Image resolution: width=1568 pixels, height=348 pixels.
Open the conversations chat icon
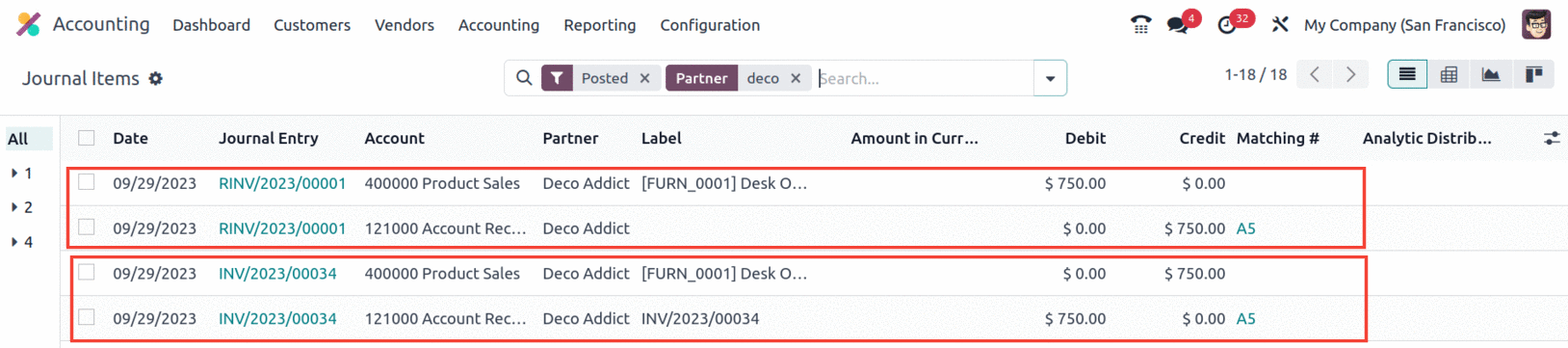tap(1177, 25)
